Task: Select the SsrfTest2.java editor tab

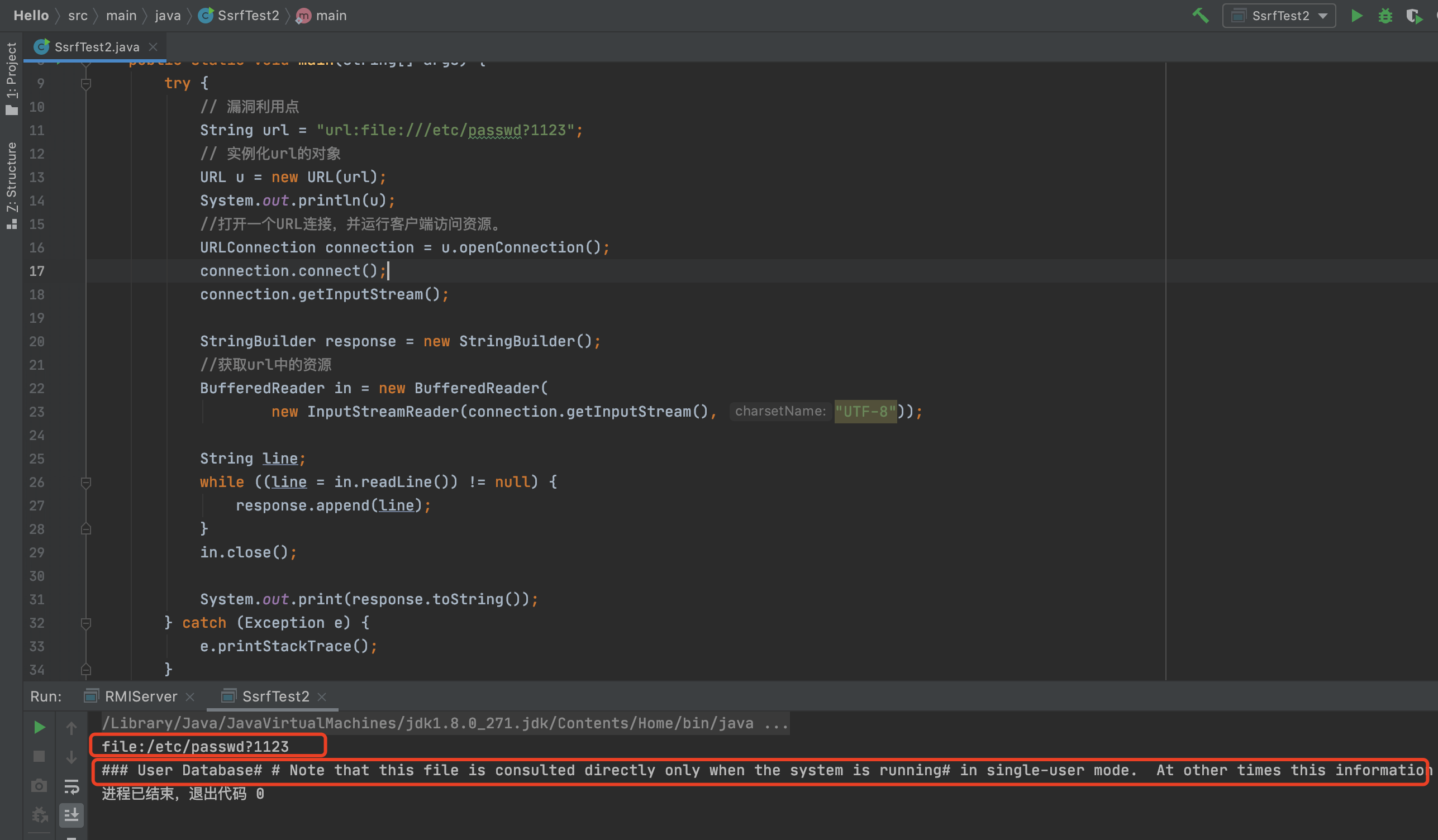Action: coord(96,47)
